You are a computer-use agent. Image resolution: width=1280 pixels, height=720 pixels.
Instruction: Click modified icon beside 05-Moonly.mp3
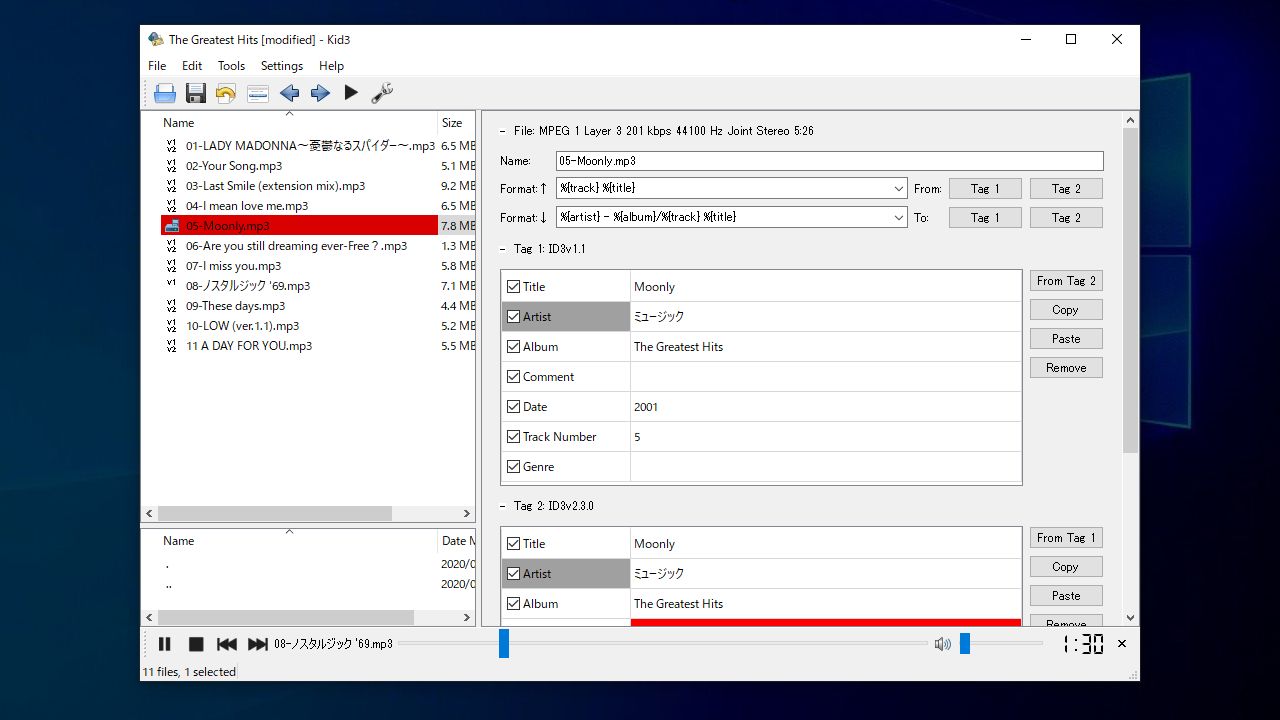[172, 226]
